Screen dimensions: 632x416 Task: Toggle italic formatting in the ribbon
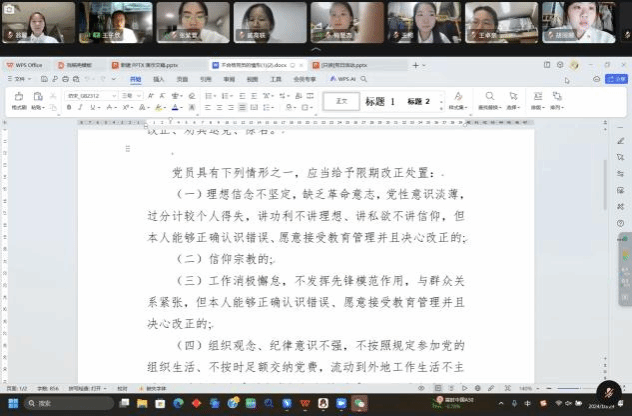point(82,107)
